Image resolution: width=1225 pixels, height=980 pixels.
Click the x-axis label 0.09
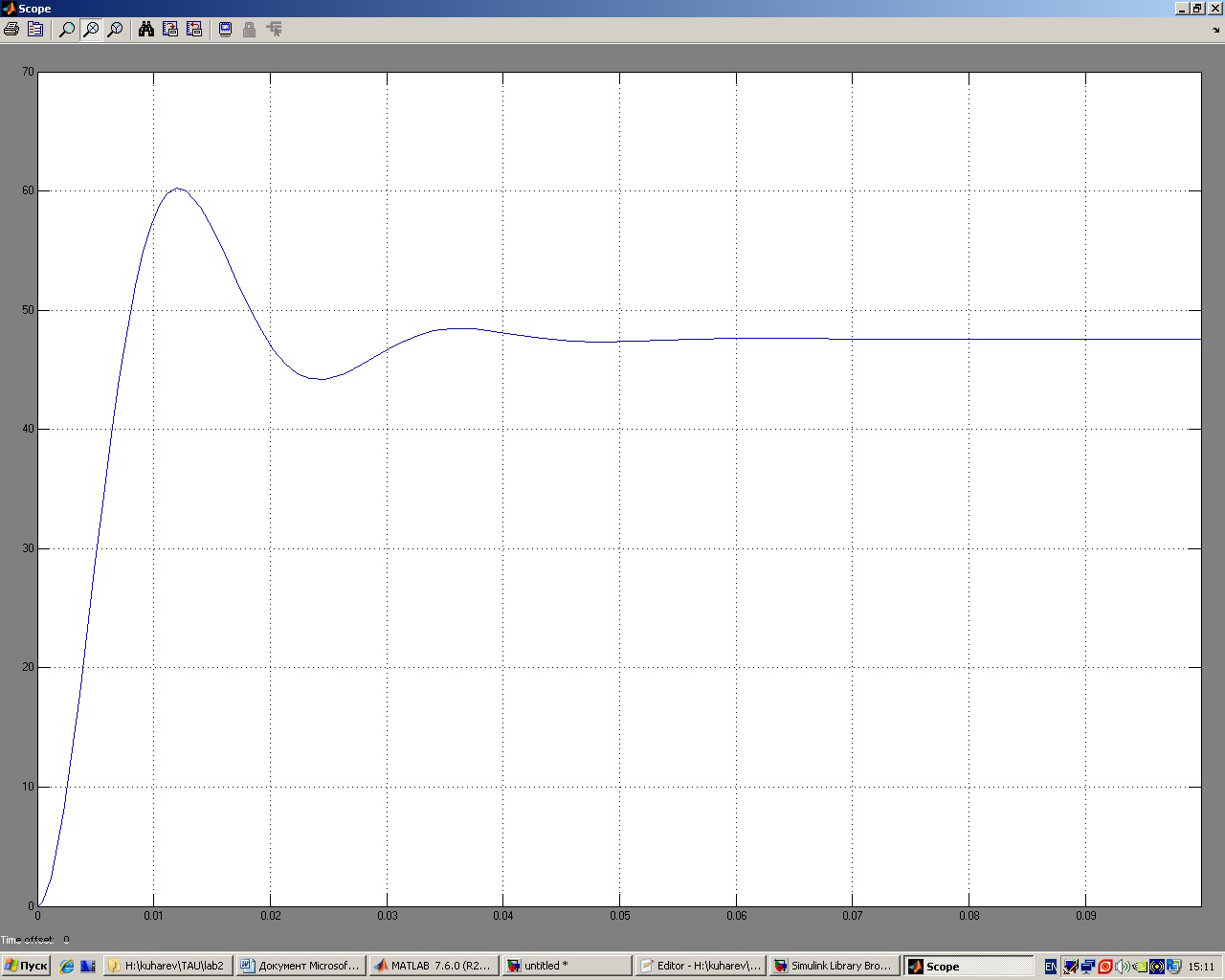1086,916
